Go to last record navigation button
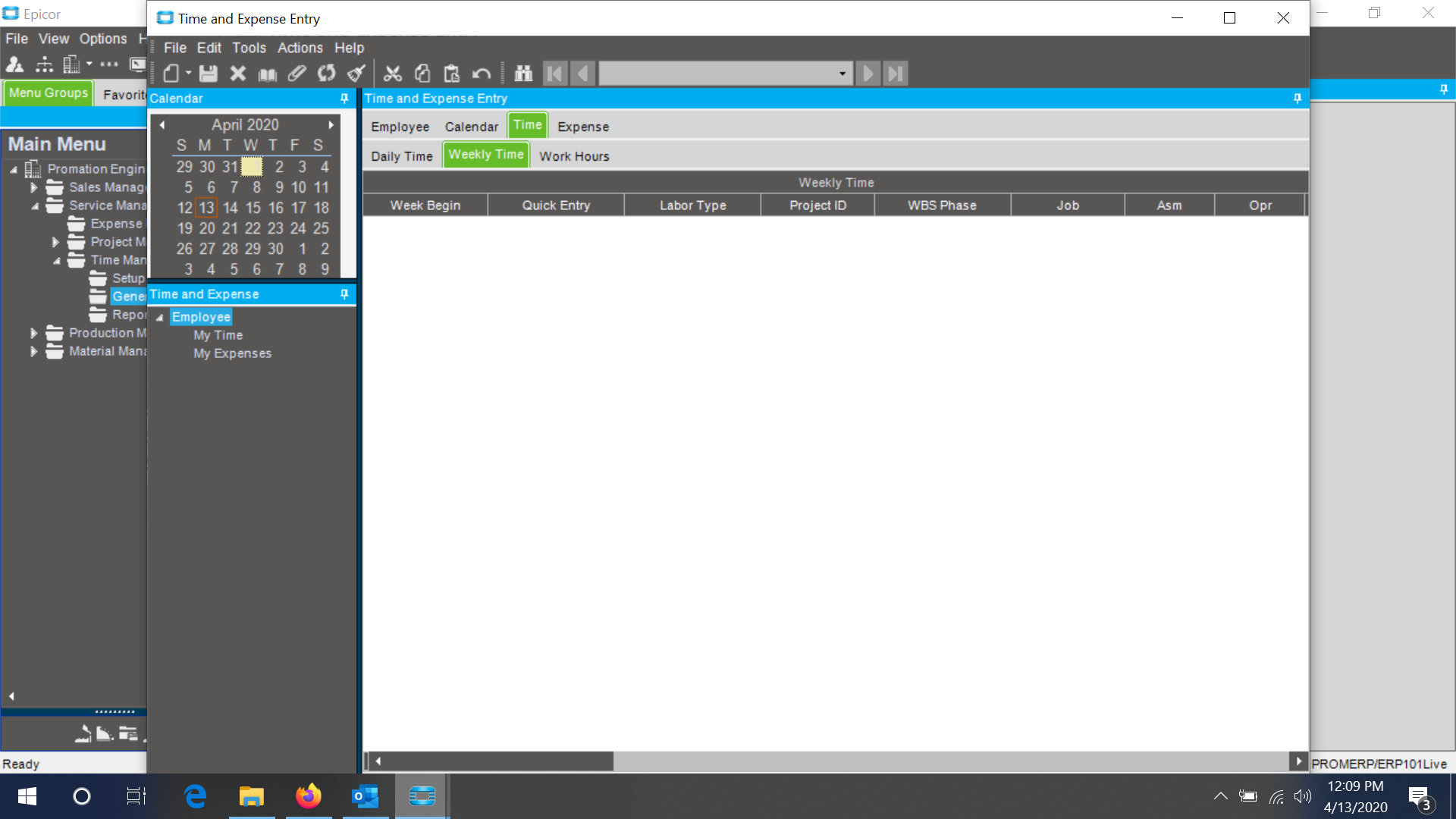 [896, 74]
